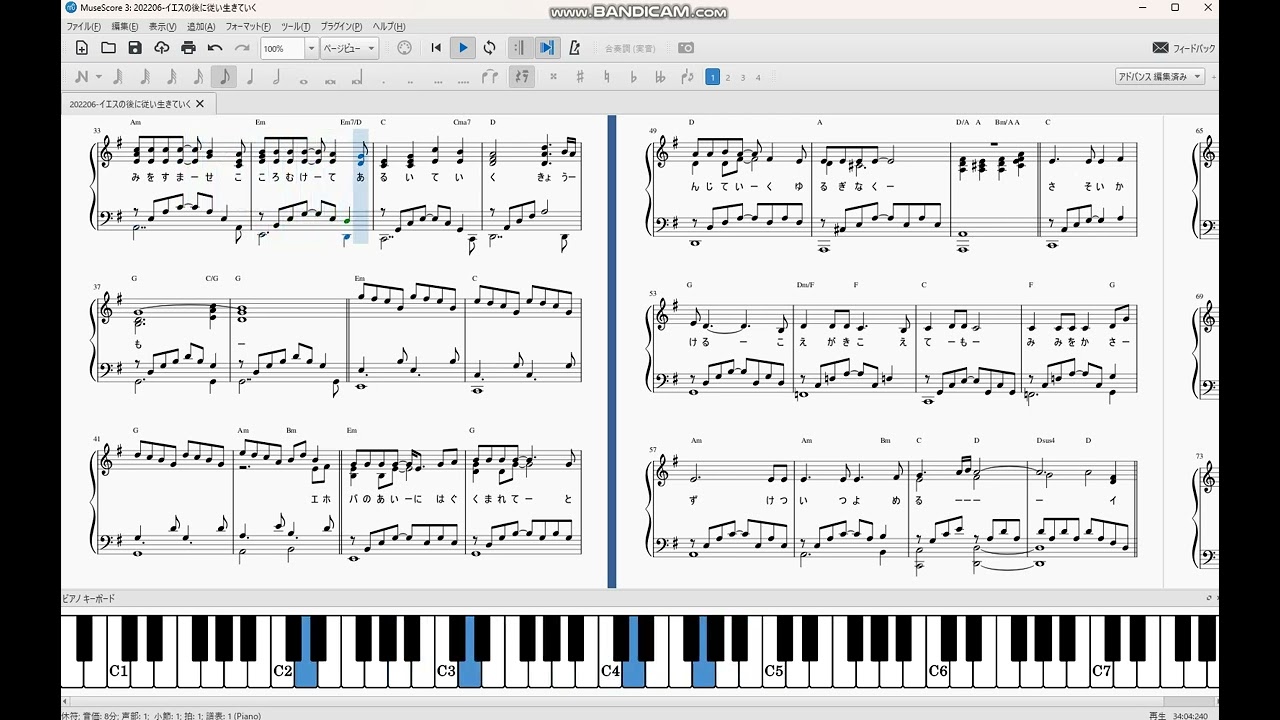The width and height of the screenshot is (1280, 720).
Task: Open the 追加(A) menu
Action: pos(201,26)
